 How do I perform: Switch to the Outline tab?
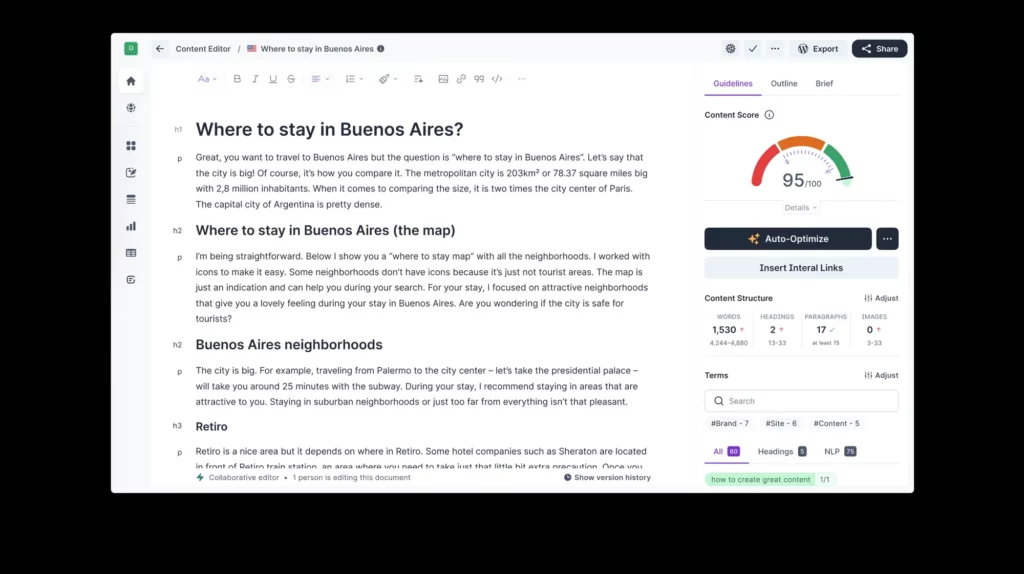click(x=784, y=84)
